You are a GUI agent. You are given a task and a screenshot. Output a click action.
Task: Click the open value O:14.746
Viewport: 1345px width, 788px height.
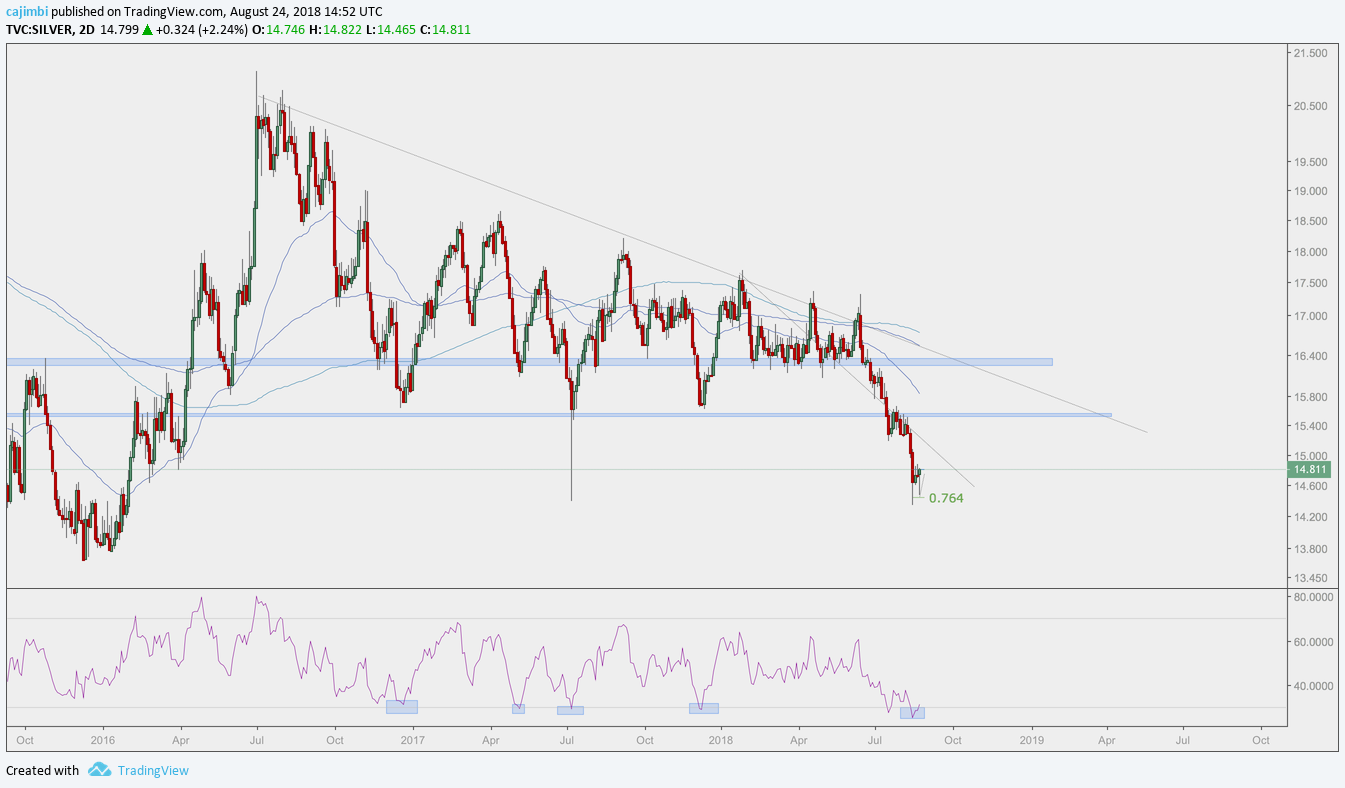(x=278, y=30)
